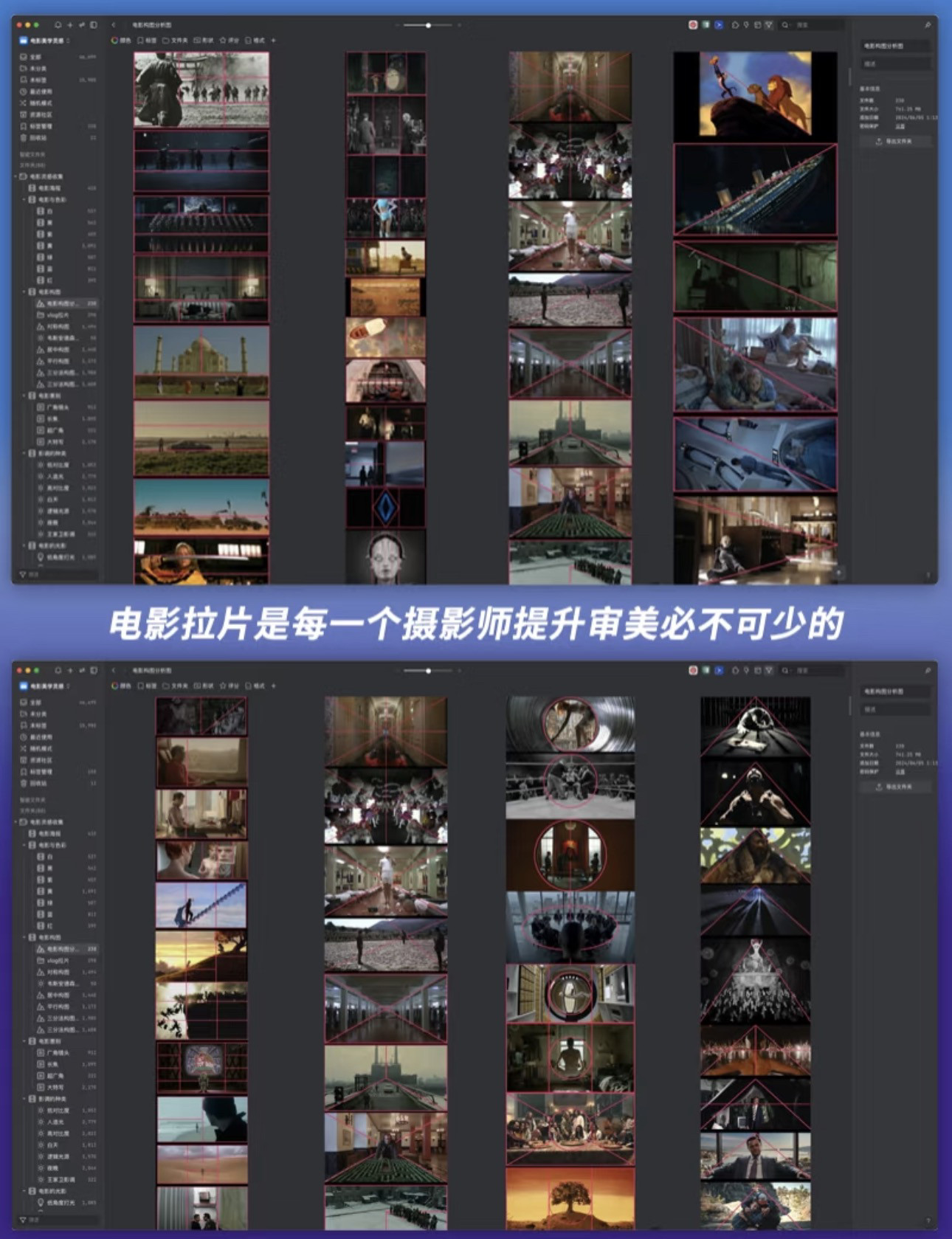Select 随机模式 shuffle icon in the top window sidebar
Viewport: 952px width, 1239px height.
[24, 103]
